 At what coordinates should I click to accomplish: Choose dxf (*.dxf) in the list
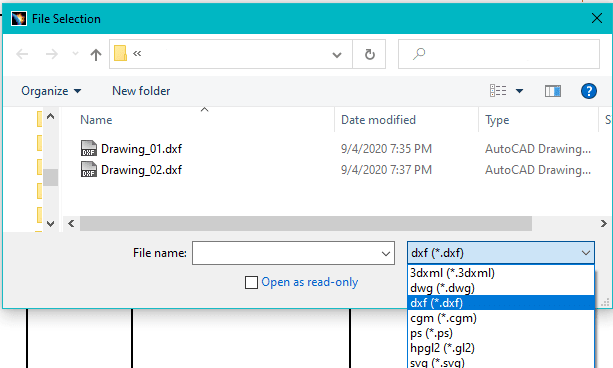tap(501, 303)
